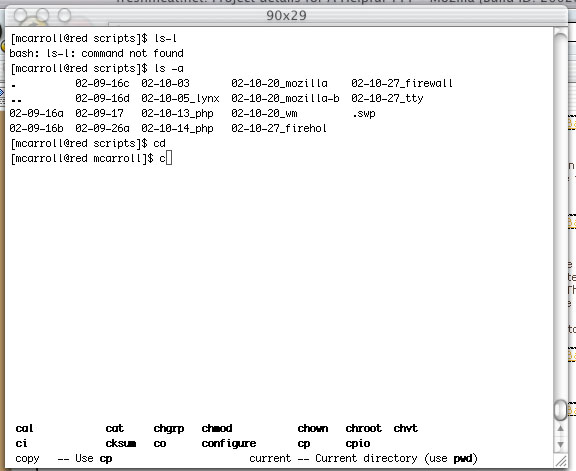
Task: Click the 'cpio' completion suggestion
Action: click(357, 444)
